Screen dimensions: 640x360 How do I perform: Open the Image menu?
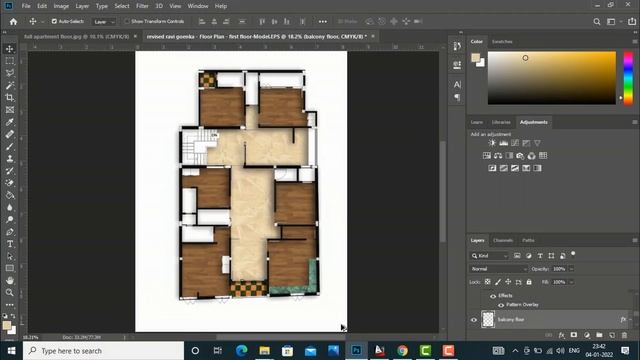tap(61, 6)
